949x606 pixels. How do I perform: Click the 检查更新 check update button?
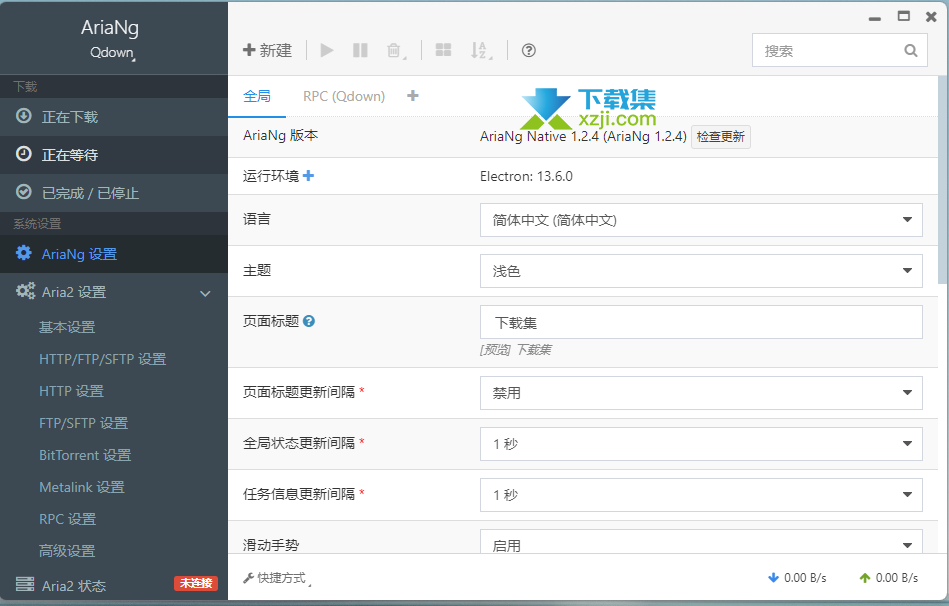point(720,137)
